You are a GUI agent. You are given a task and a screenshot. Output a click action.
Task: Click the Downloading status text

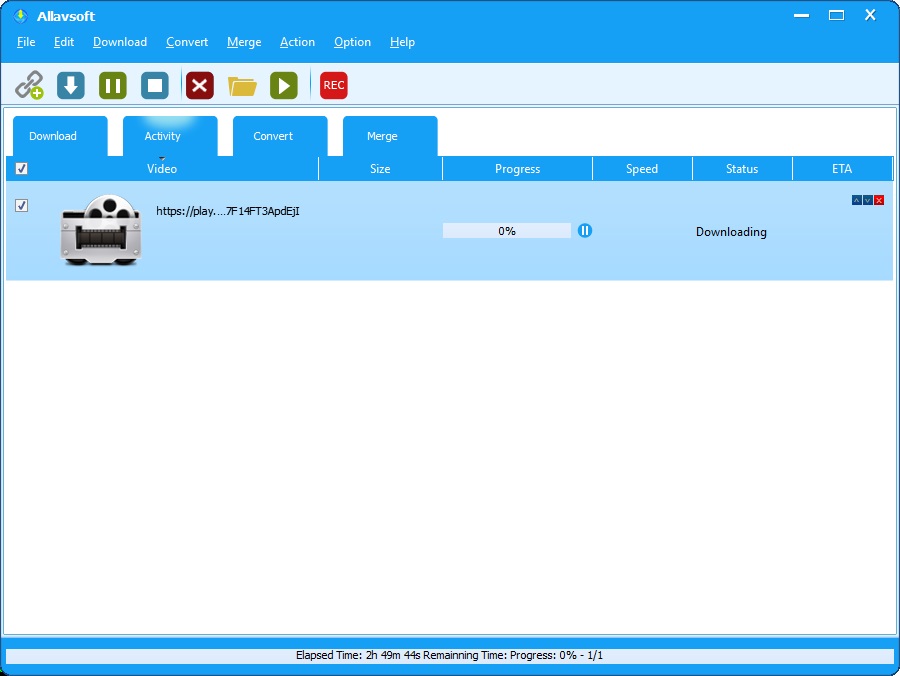coord(731,232)
